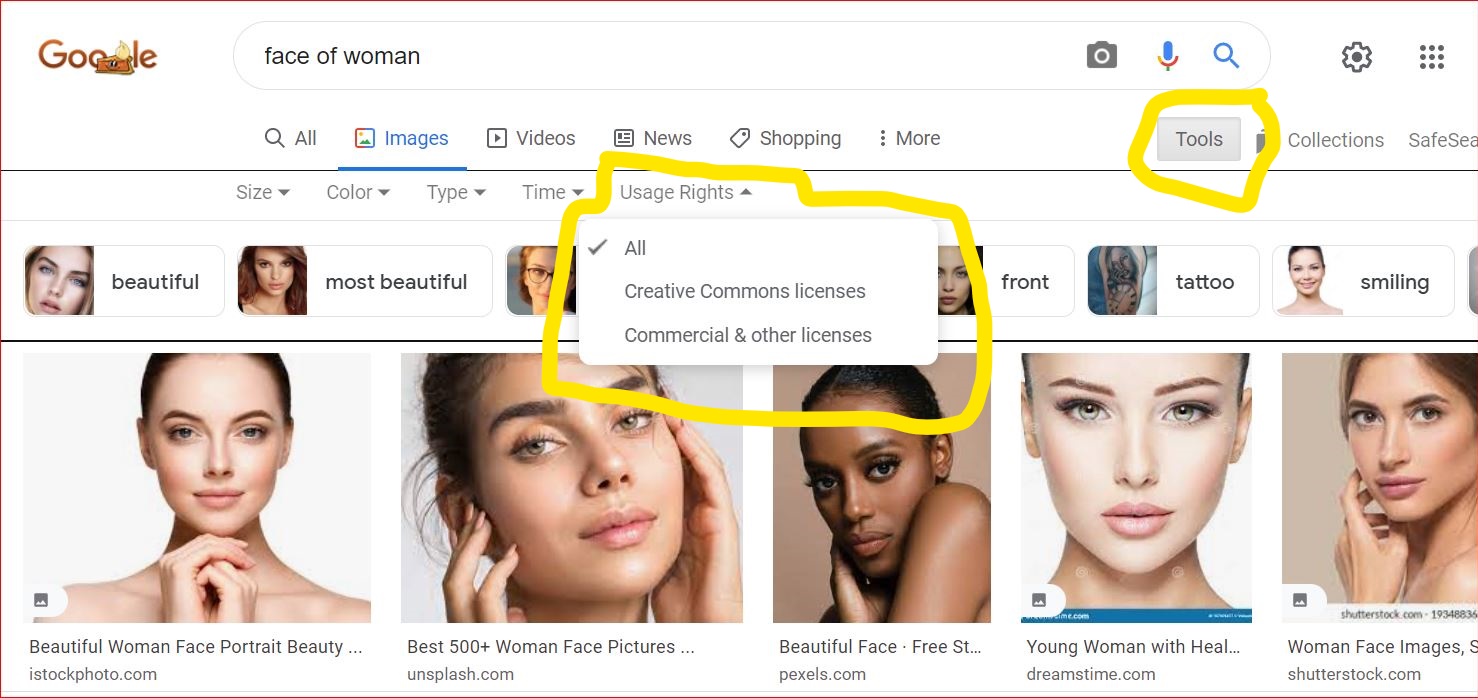The image size is (1478, 698).
Task: Click the image badge icon on dreamstime thumbnail
Action: 1039,600
